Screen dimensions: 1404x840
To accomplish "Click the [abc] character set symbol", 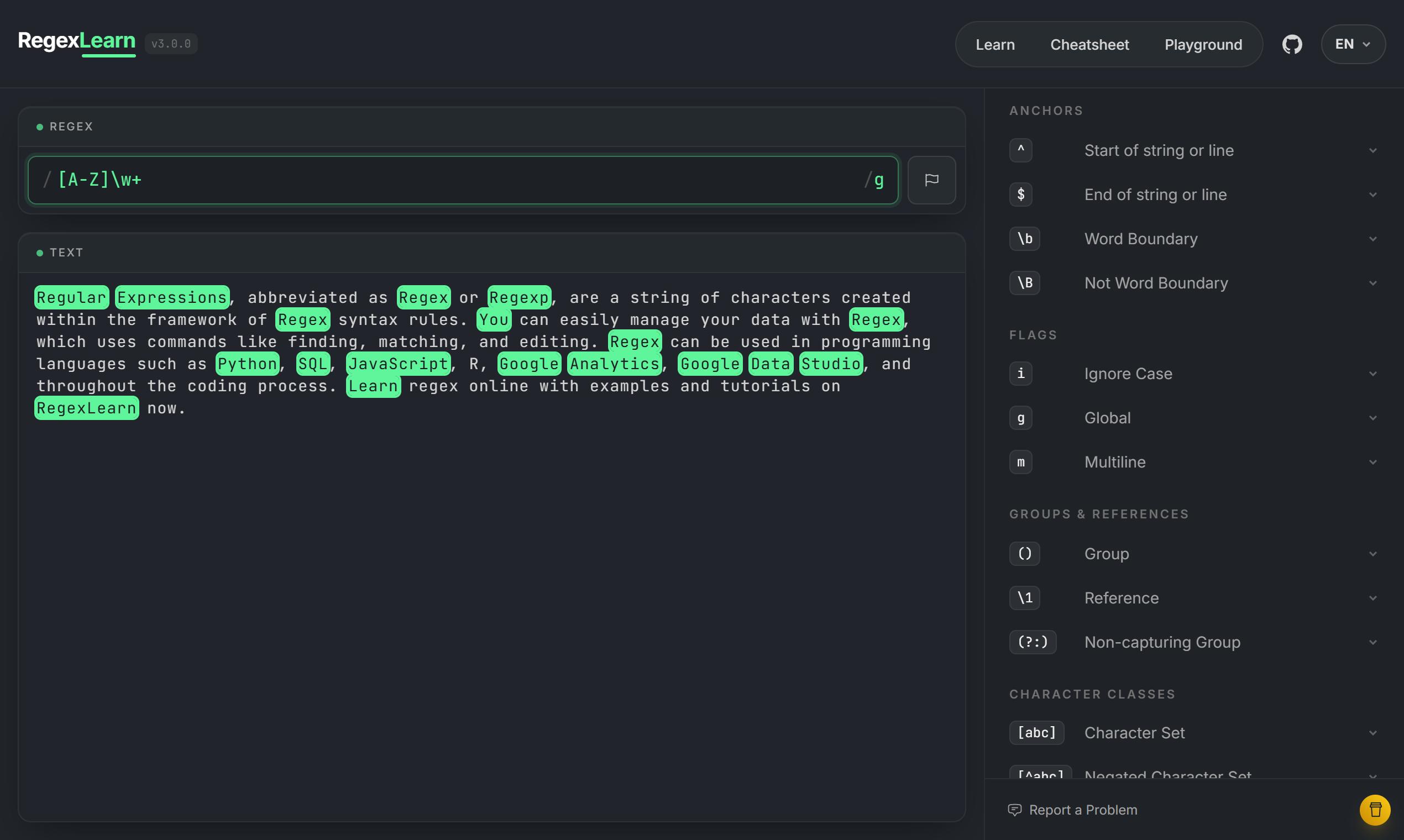I will pos(1036,732).
